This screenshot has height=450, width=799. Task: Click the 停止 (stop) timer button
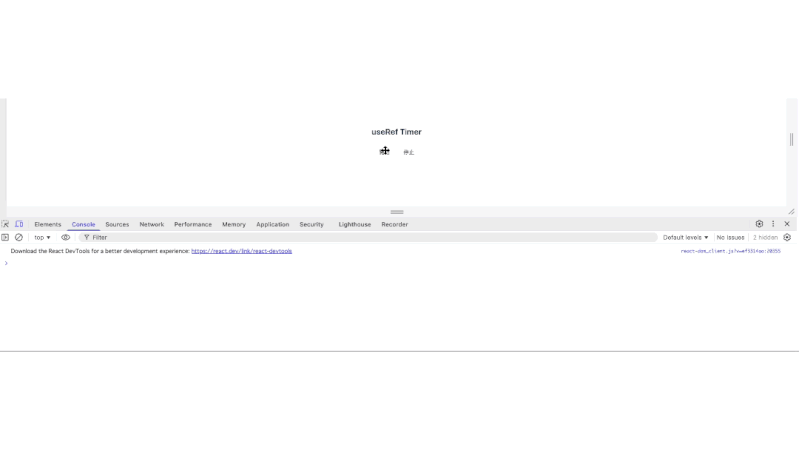coord(408,152)
